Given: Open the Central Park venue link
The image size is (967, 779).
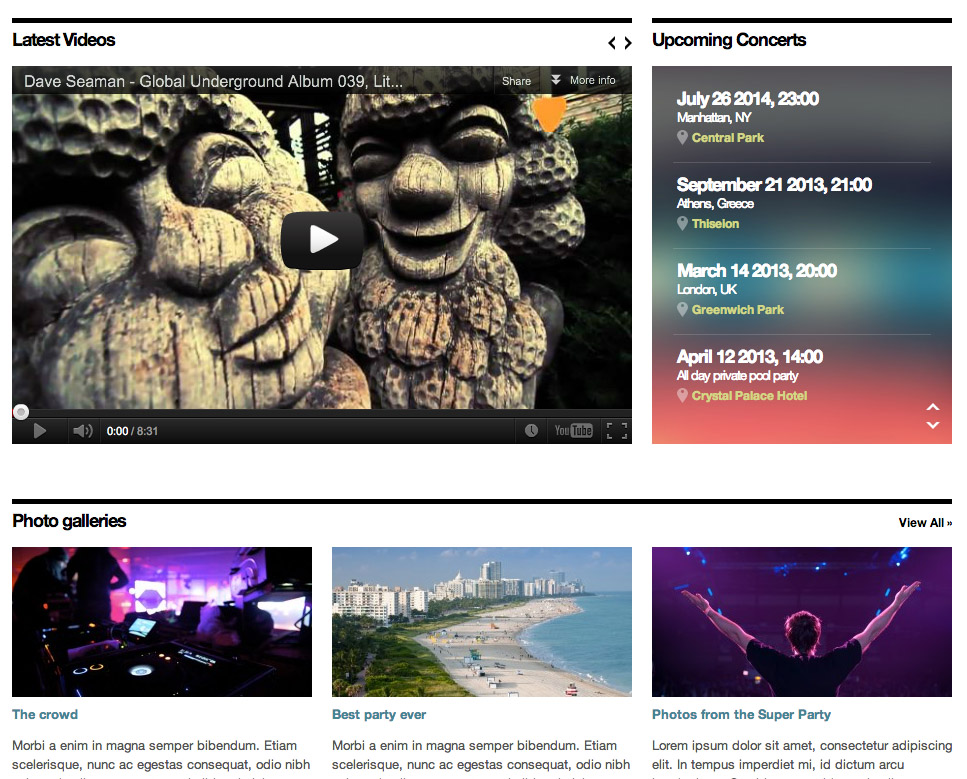Looking at the screenshot, I should [x=727, y=138].
